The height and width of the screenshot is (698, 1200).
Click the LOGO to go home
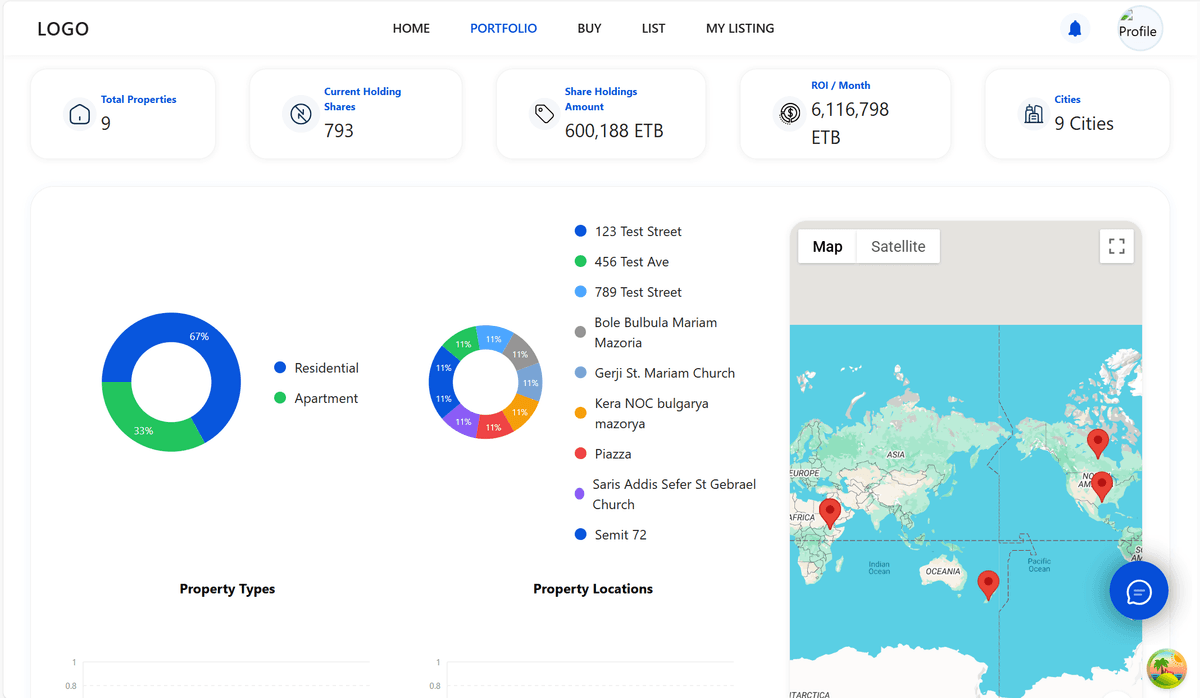pyautogui.click(x=62, y=28)
